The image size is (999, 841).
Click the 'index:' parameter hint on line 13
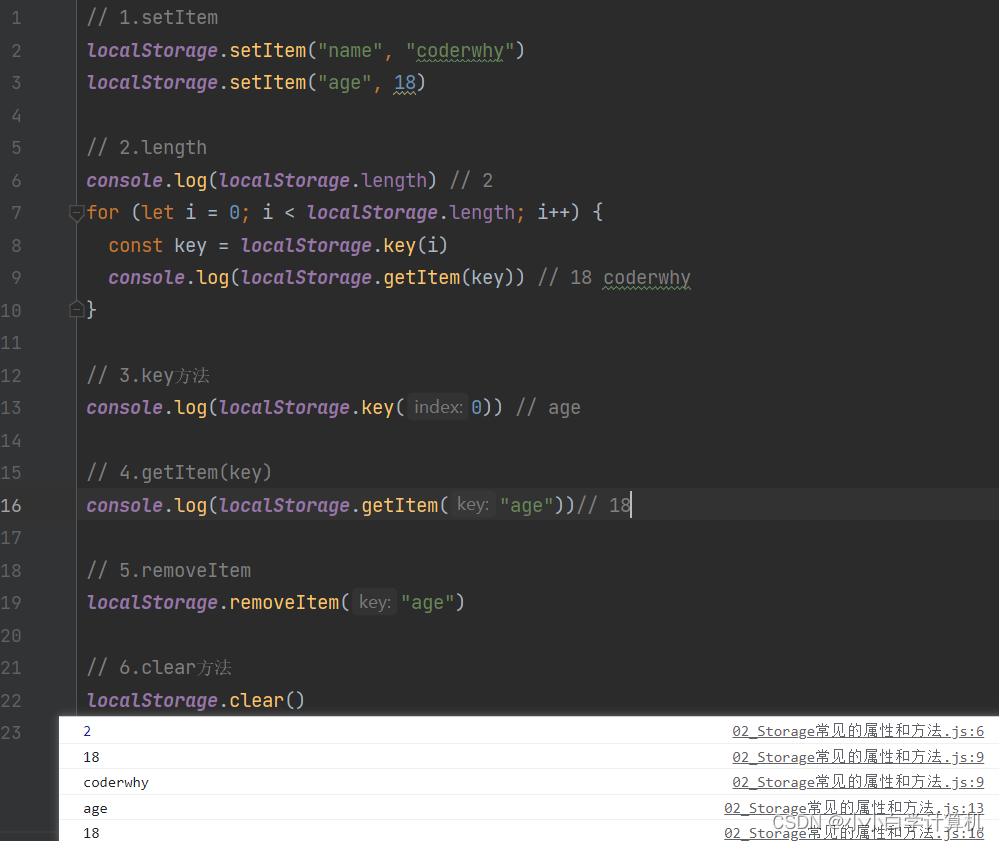[438, 407]
